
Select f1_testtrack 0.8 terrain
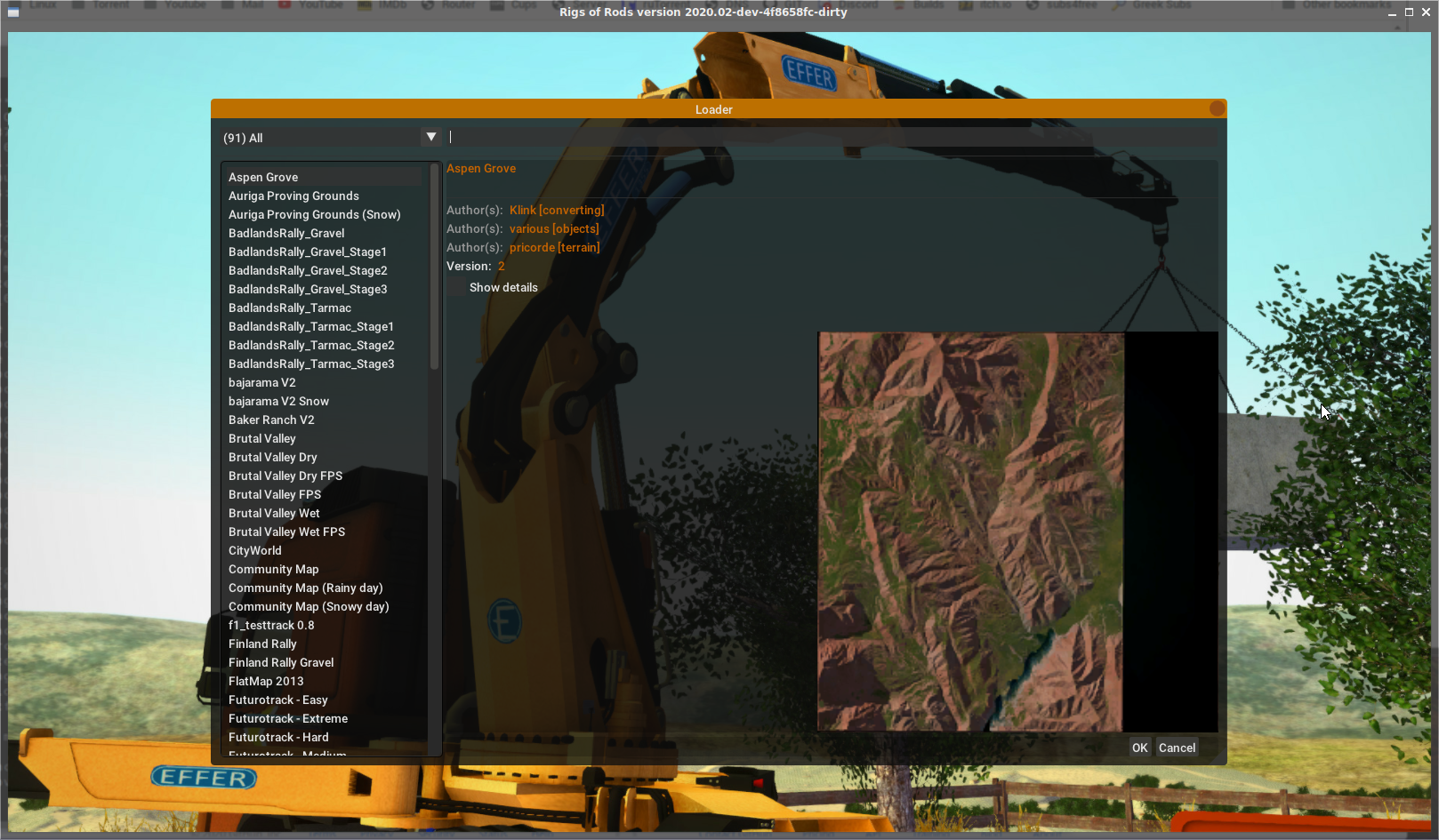click(325, 625)
